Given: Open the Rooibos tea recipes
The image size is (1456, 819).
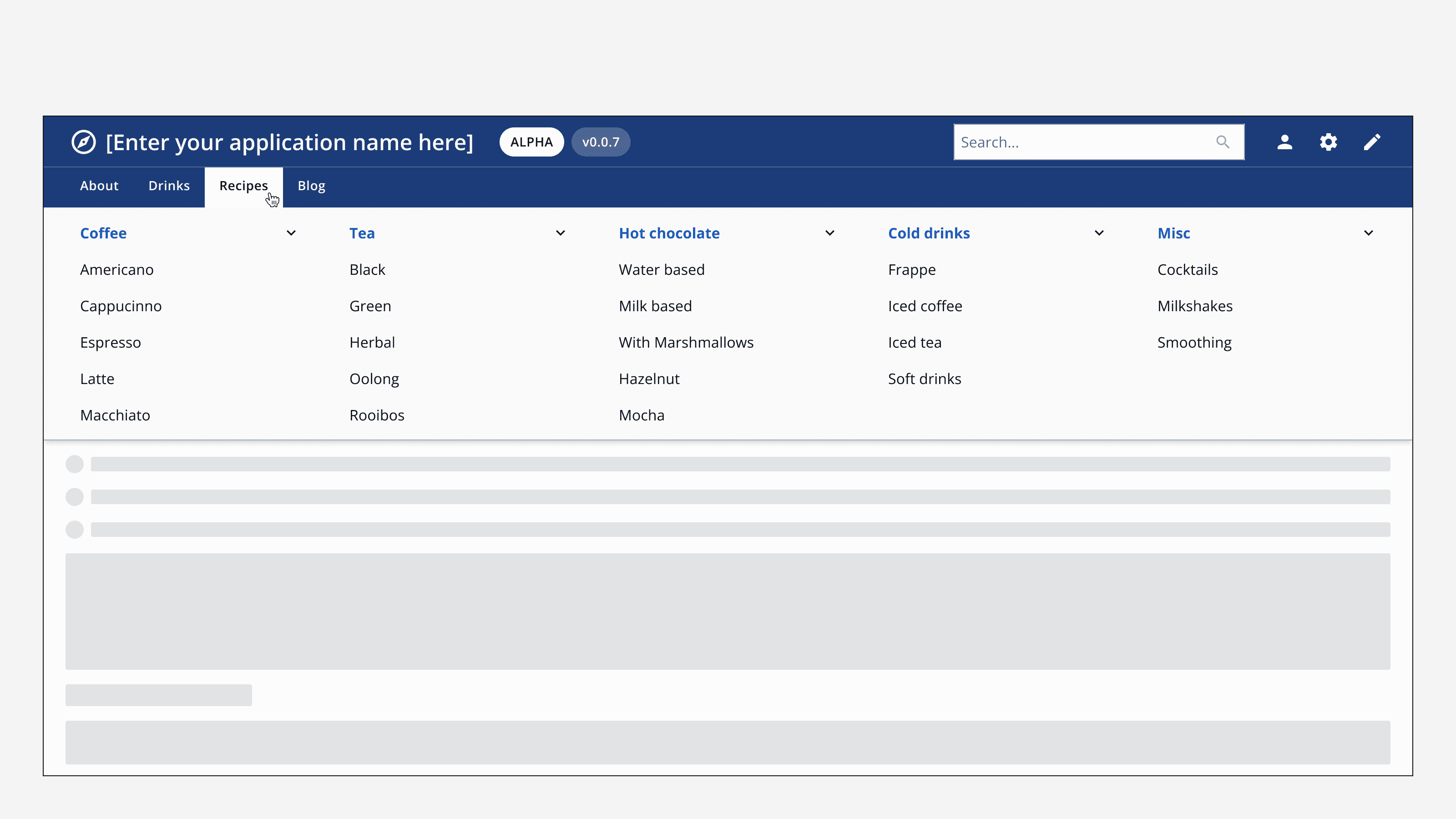Looking at the screenshot, I should (376, 415).
